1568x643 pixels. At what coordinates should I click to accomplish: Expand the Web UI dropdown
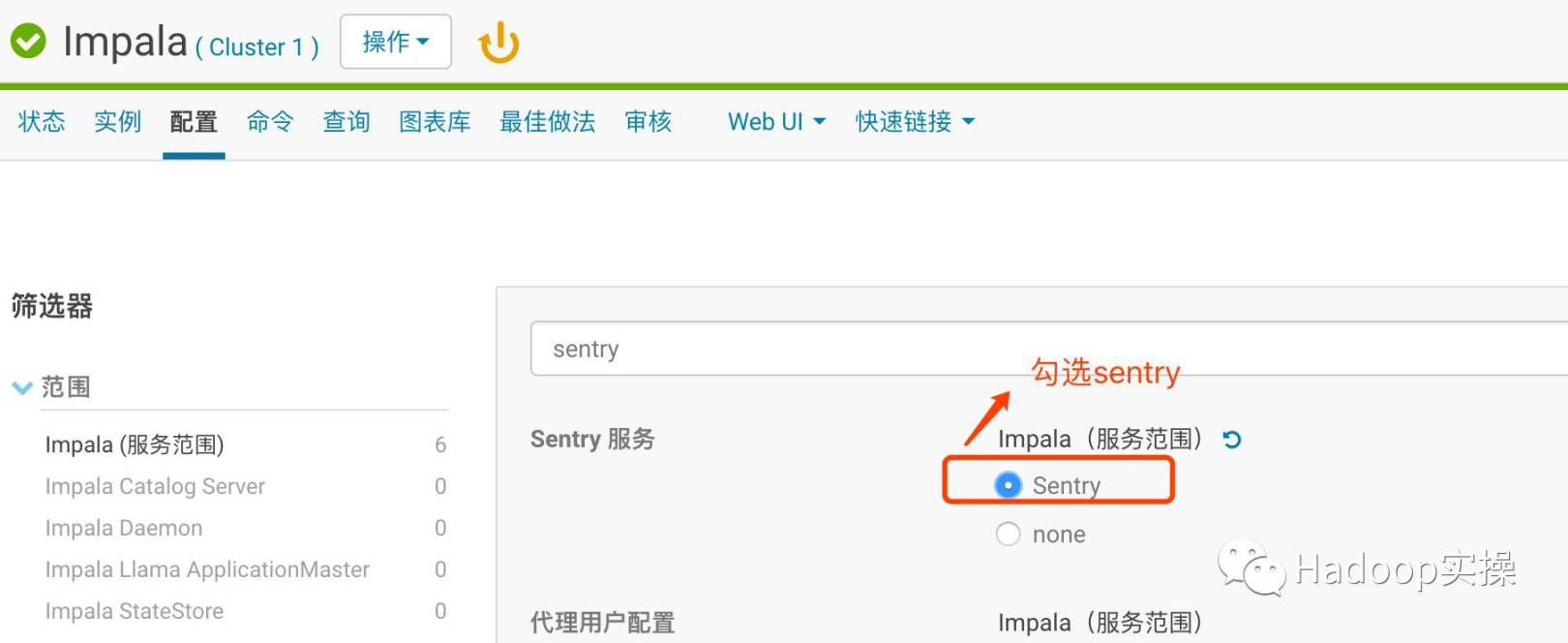(774, 121)
